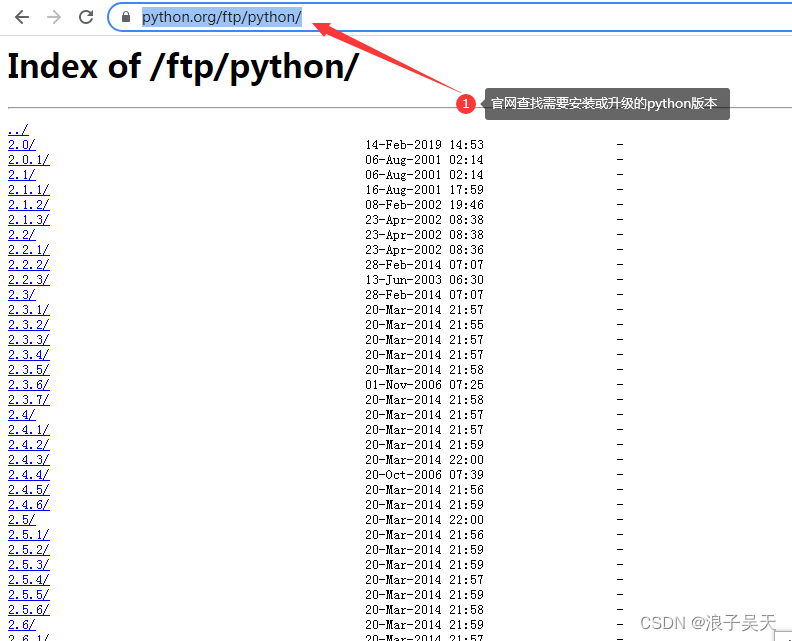
Task: Click the date '16-Aug-2001 17:59'
Action: pos(424,190)
